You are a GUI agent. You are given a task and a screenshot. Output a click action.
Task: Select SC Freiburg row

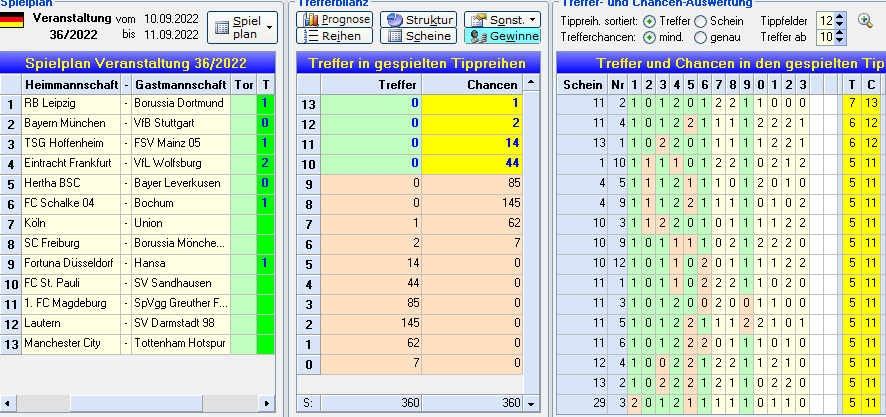coord(137,244)
